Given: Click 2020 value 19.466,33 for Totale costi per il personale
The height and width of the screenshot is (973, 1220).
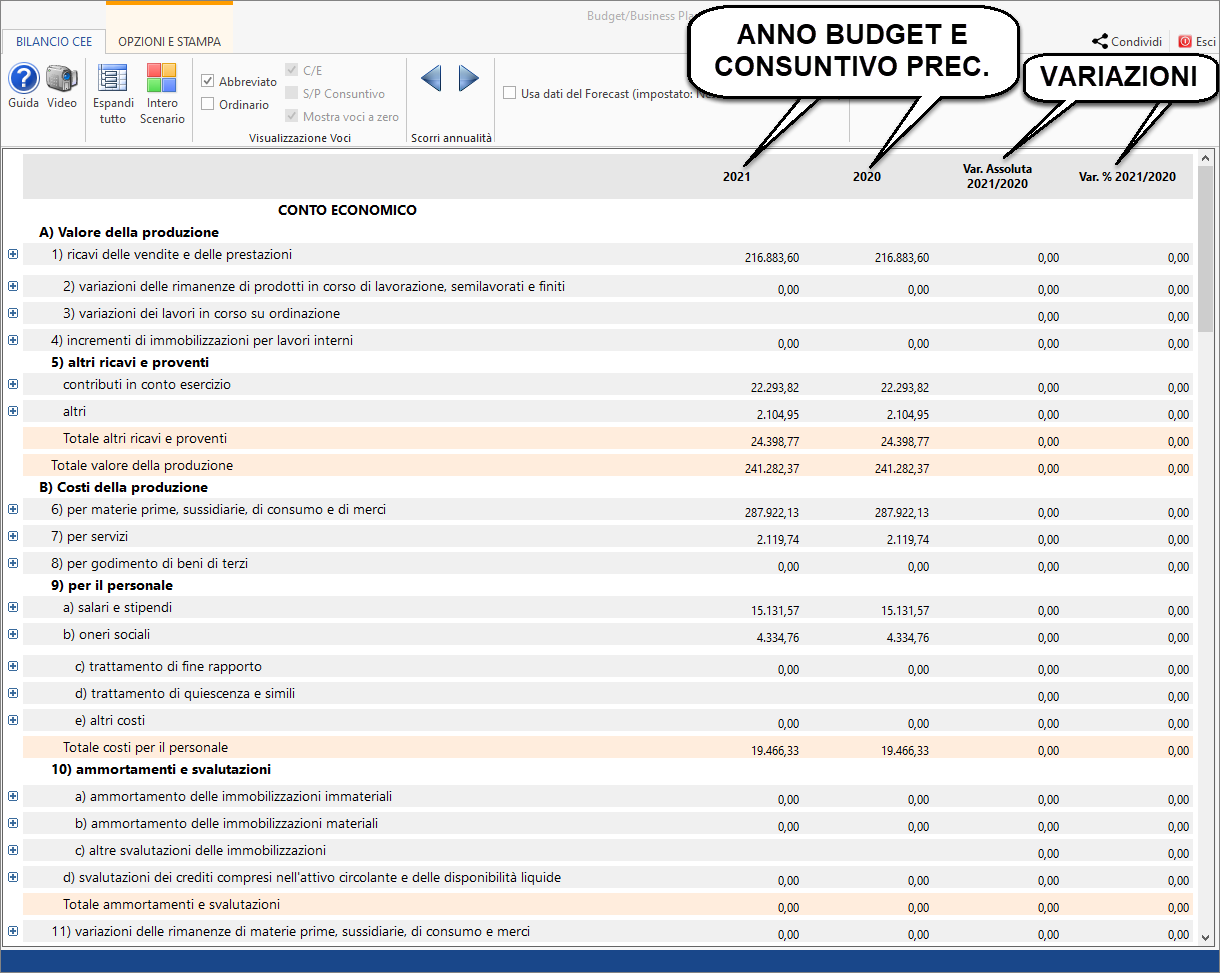Looking at the screenshot, I should (x=905, y=751).
